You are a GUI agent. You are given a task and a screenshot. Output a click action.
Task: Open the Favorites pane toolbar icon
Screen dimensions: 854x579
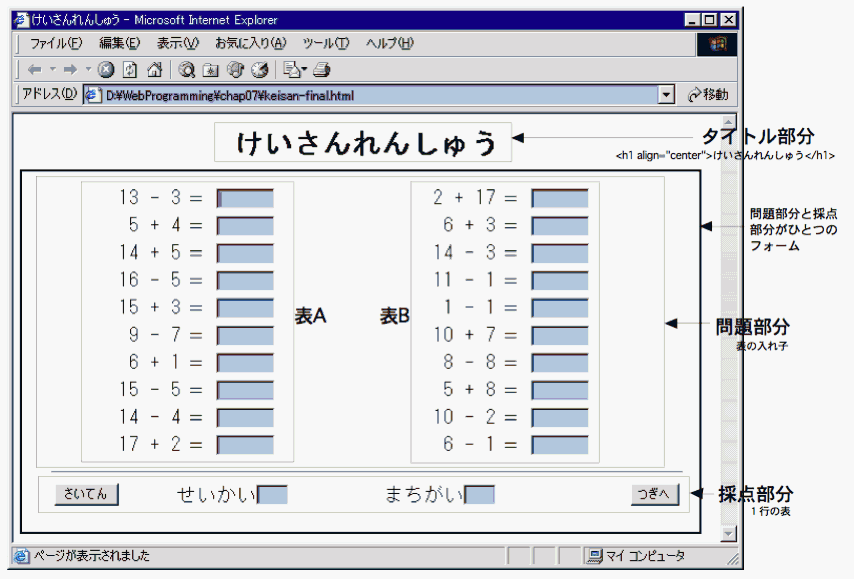210,70
